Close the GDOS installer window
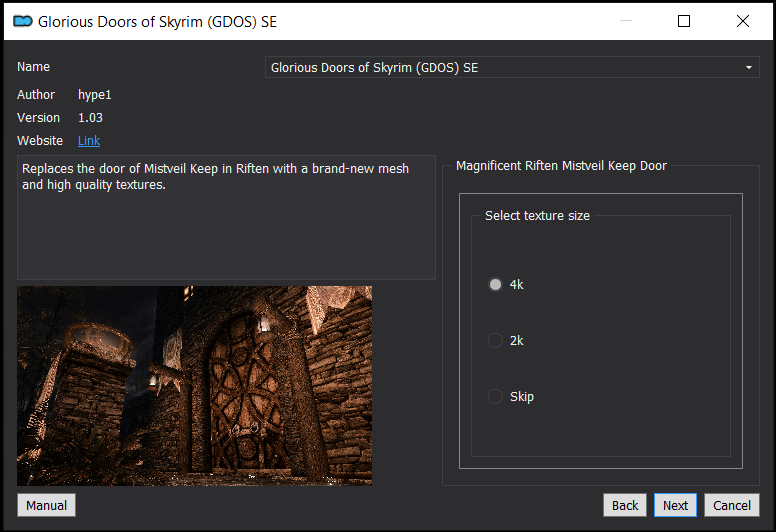Viewport: 776px width, 532px height. coord(743,21)
